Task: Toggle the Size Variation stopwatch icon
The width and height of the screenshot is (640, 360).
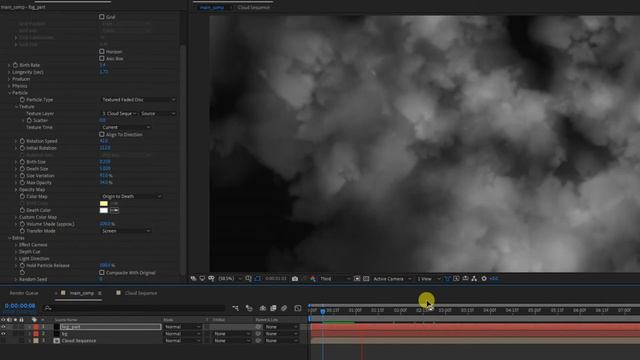Action: tap(22, 176)
